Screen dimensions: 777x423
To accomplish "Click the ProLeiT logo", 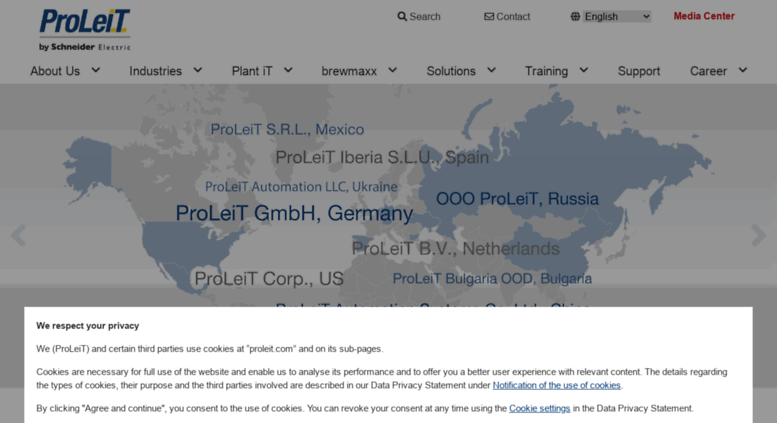I will [85, 30].
